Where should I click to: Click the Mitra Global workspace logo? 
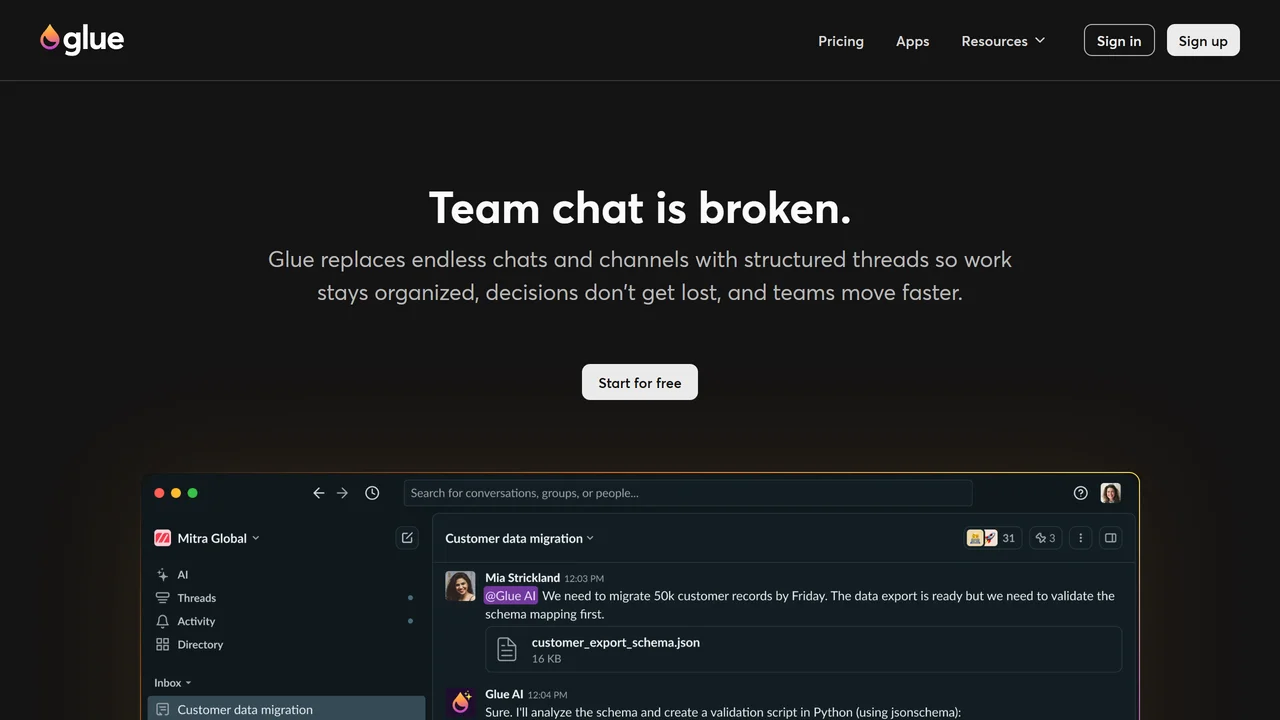162,538
